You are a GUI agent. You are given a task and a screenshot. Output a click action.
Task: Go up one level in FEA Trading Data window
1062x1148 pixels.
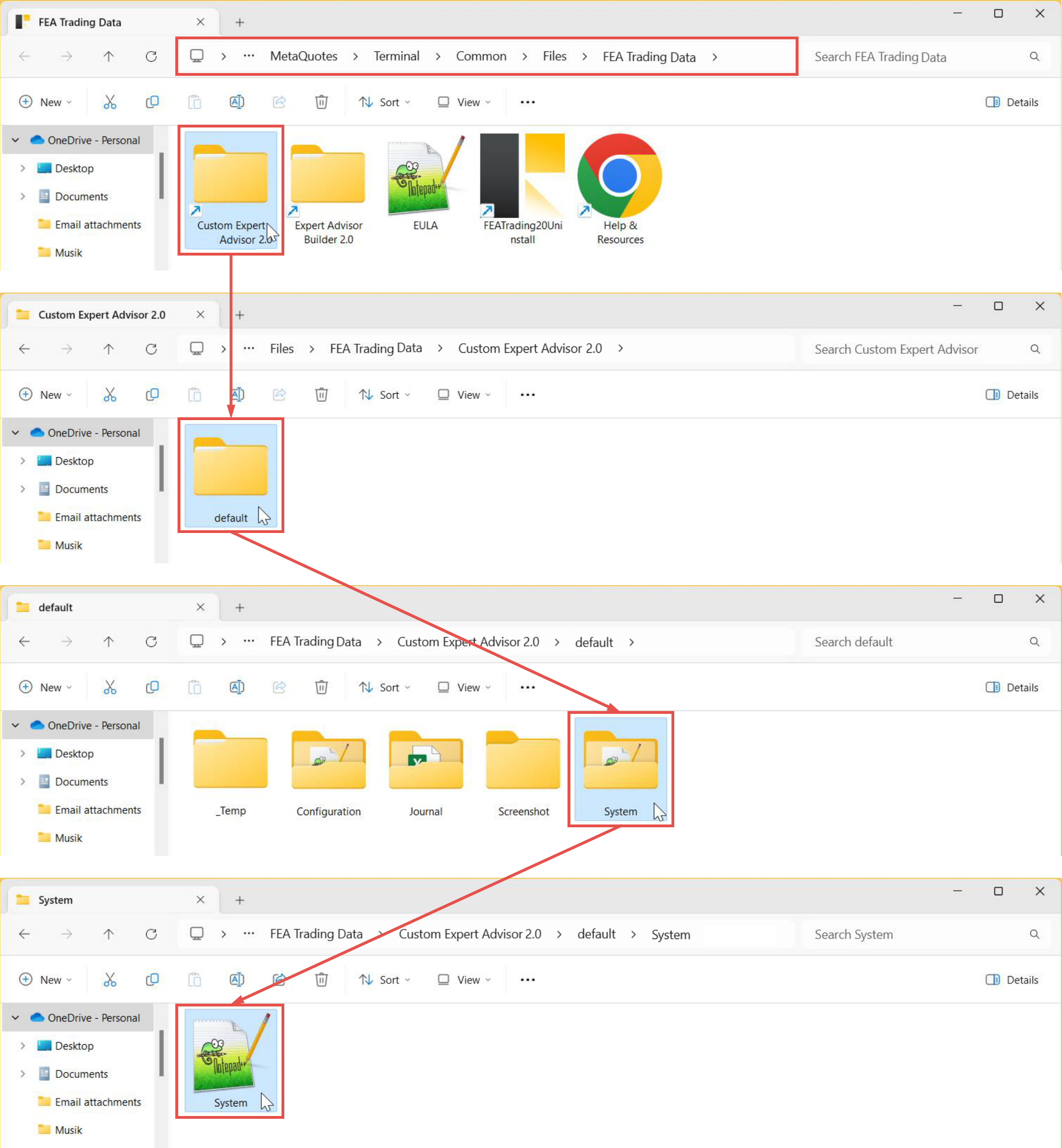[108, 56]
